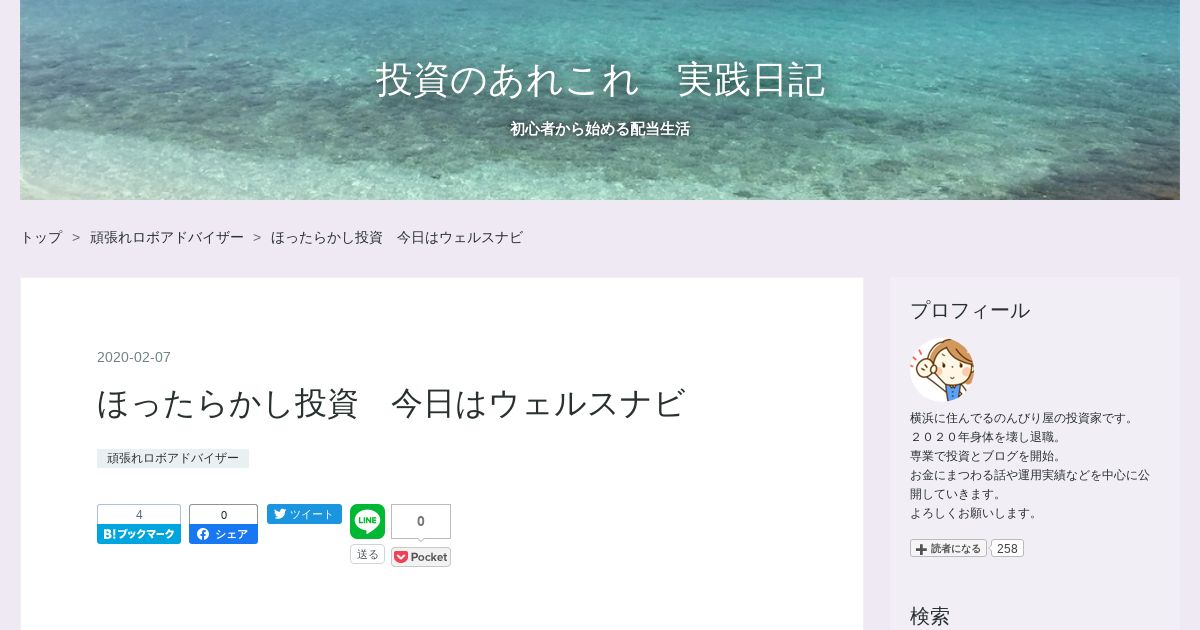This screenshot has width=1200, height=630.
Task: Click the green LINE icon
Action: point(367,521)
